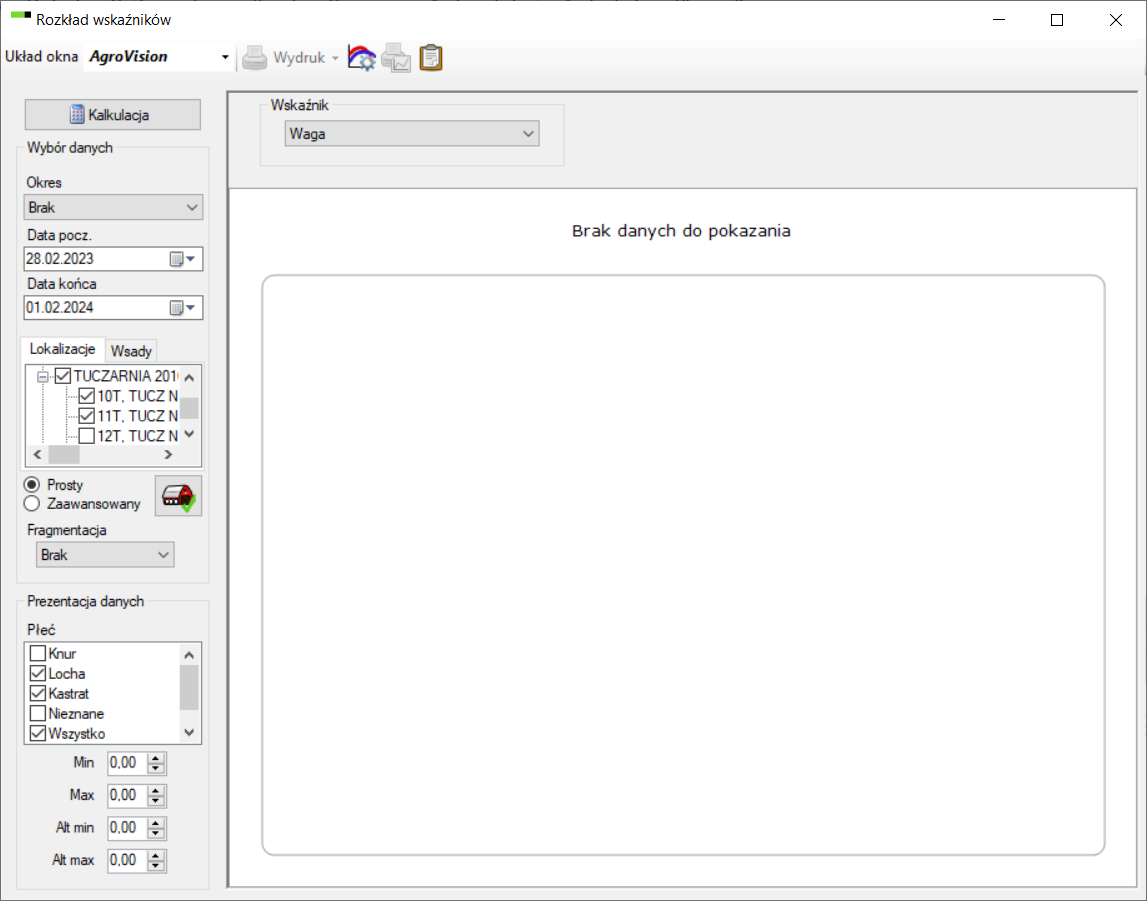Screen dimensions: 1147x901
Task: Click the app icon in title bar
Action: 20,17
